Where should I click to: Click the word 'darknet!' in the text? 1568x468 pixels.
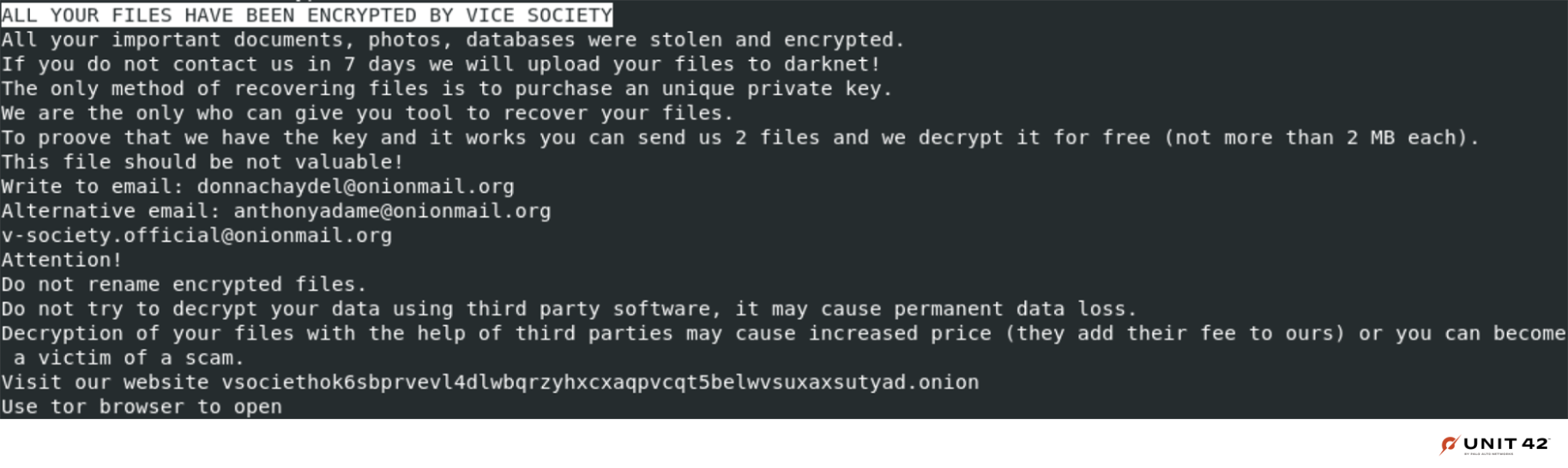coord(832,64)
